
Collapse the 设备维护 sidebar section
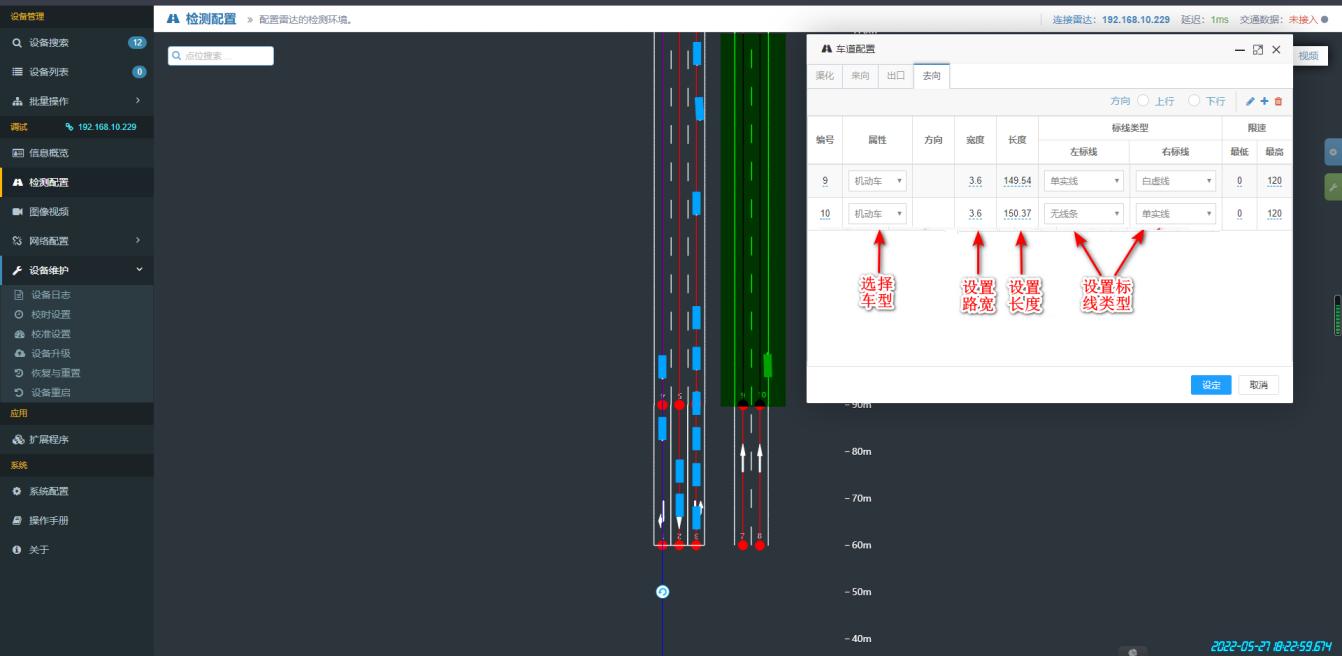(x=139, y=270)
